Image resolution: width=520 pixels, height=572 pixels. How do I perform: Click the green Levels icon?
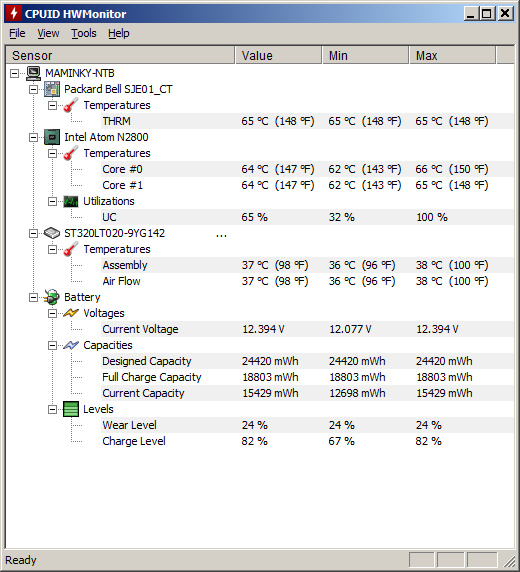pyautogui.click(x=71, y=409)
